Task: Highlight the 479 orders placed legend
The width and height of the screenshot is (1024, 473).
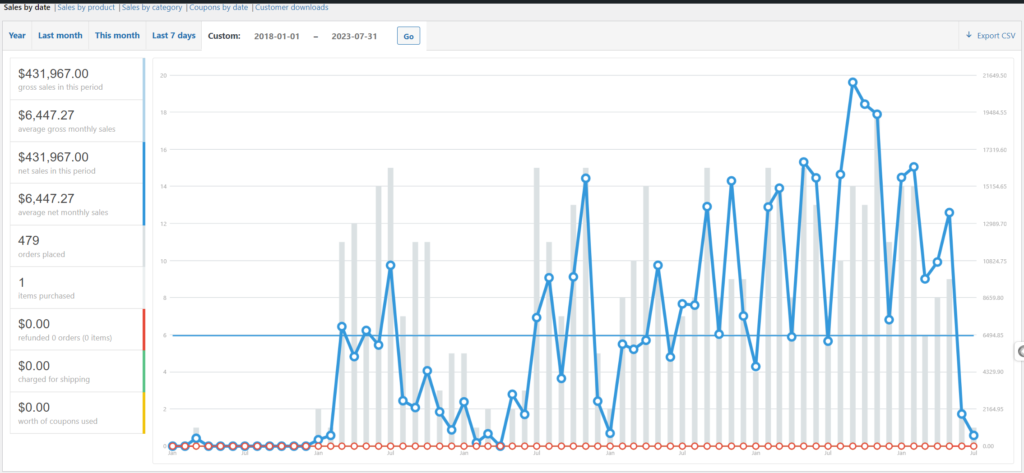Action: (x=78, y=246)
